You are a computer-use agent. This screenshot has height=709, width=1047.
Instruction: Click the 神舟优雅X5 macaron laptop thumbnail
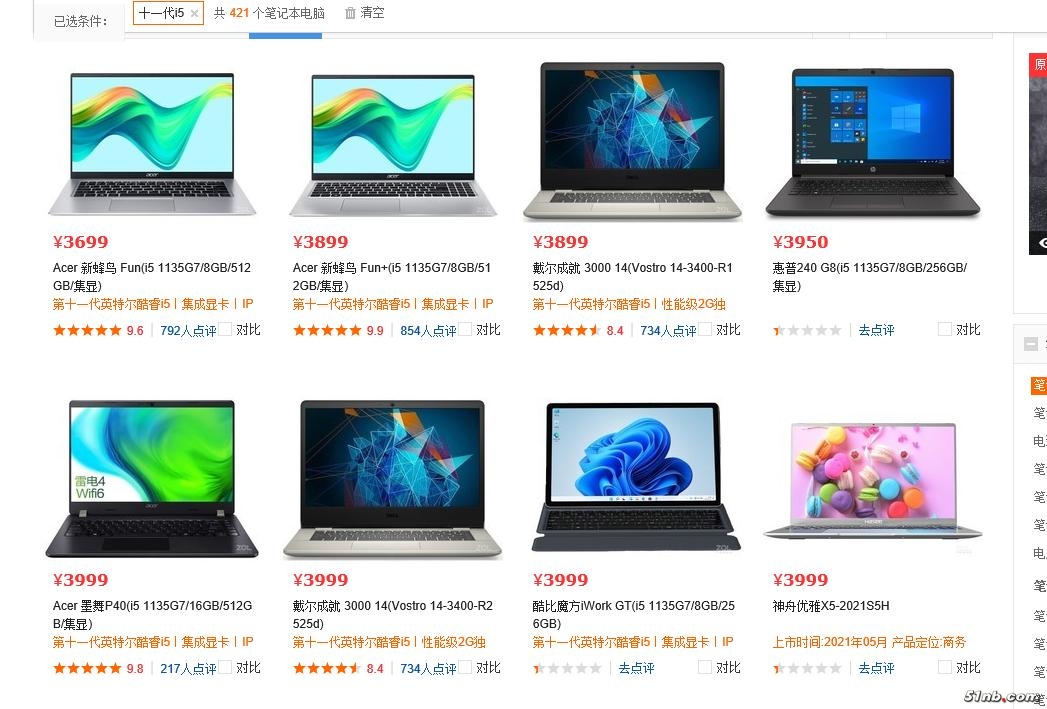tap(873, 481)
